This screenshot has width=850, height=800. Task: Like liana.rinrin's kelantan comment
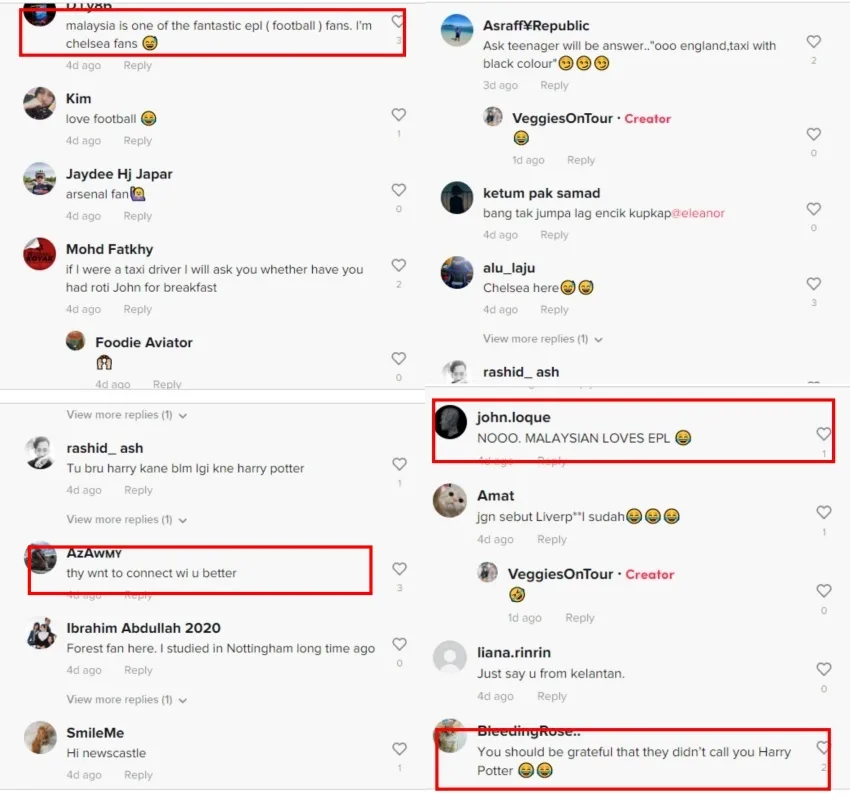coord(823,669)
